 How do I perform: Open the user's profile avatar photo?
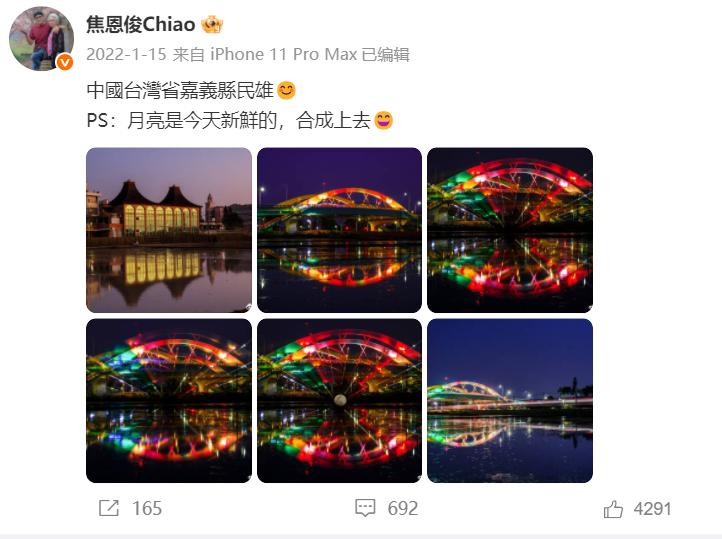pyautogui.click(x=41, y=39)
